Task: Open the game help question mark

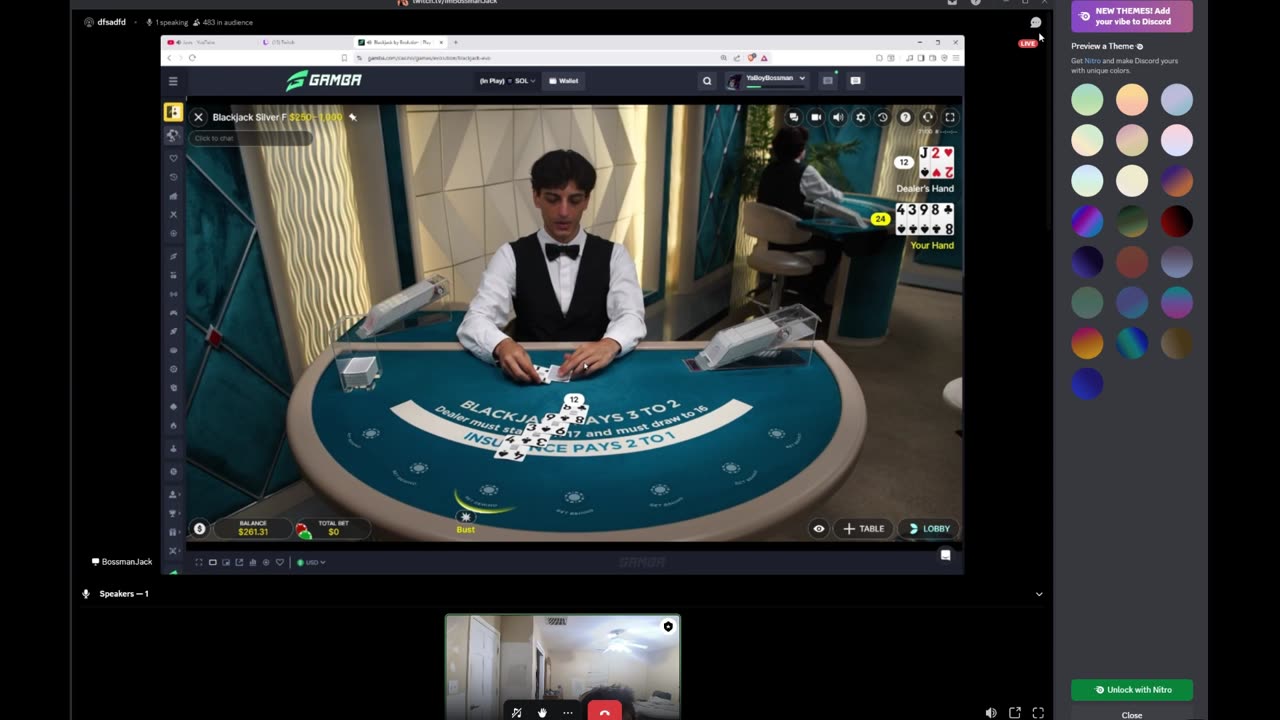Action: click(x=905, y=117)
